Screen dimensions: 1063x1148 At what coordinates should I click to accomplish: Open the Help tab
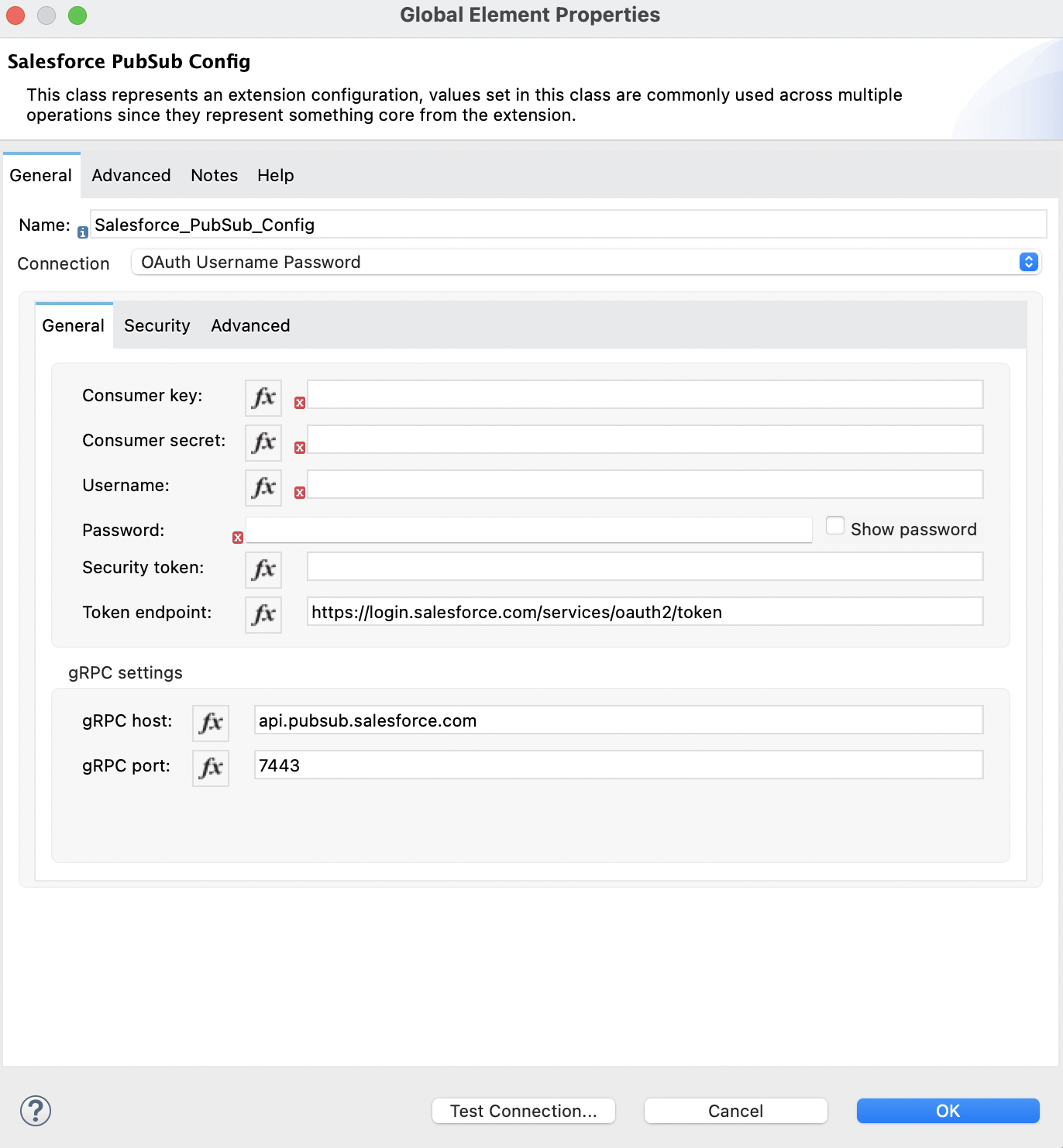(x=275, y=175)
